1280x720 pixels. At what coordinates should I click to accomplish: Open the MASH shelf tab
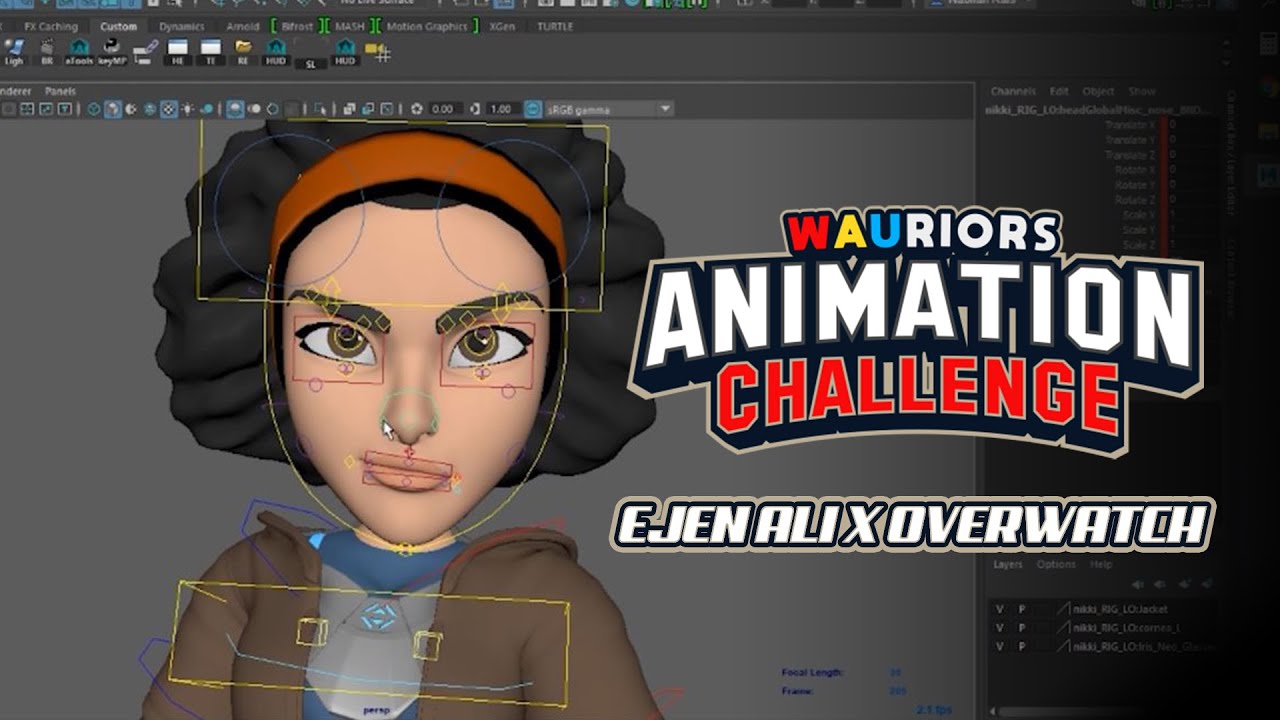(x=350, y=26)
